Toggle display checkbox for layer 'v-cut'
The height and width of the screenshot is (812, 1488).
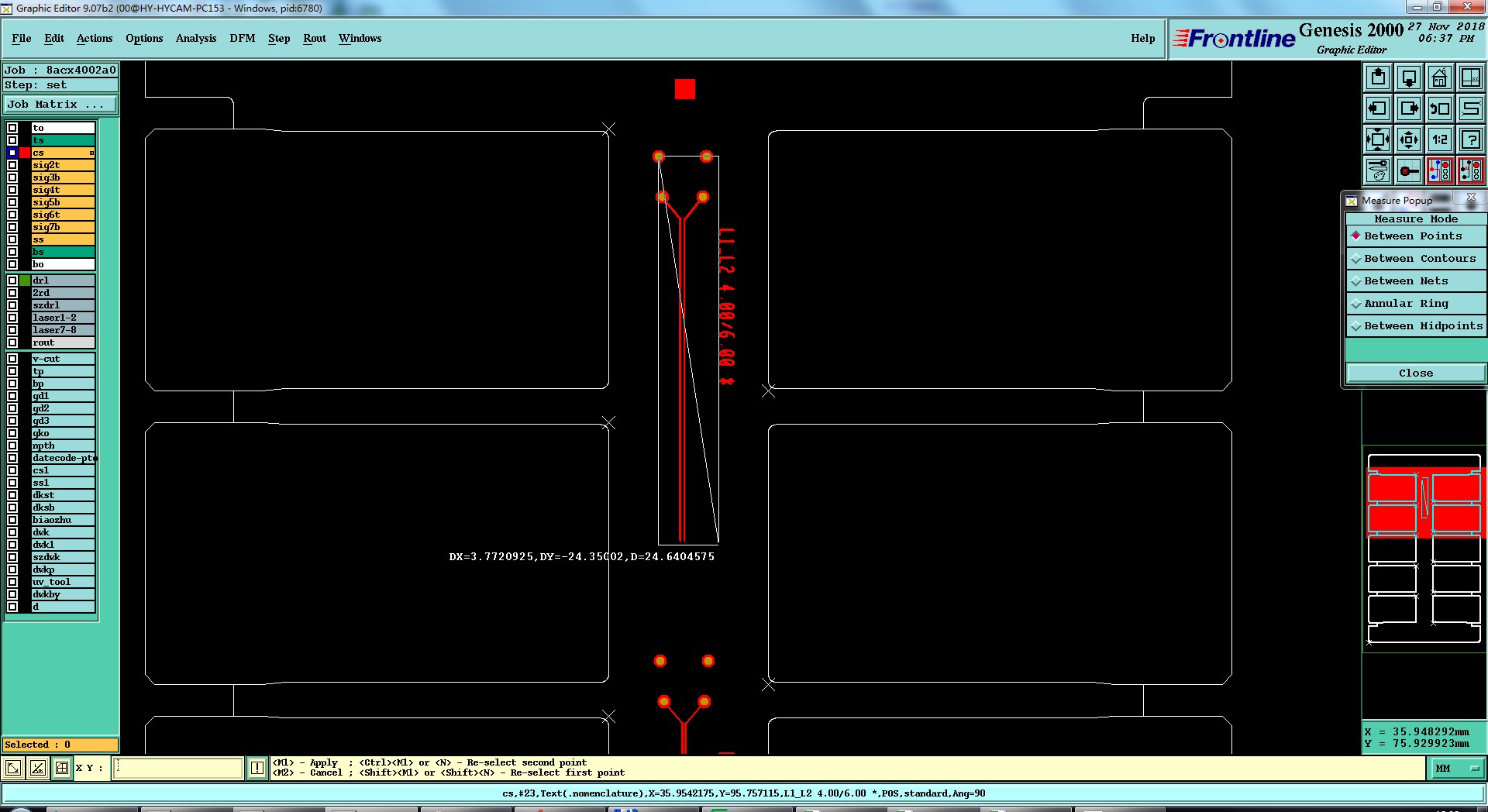pyautogui.click(x=12, y=359)
